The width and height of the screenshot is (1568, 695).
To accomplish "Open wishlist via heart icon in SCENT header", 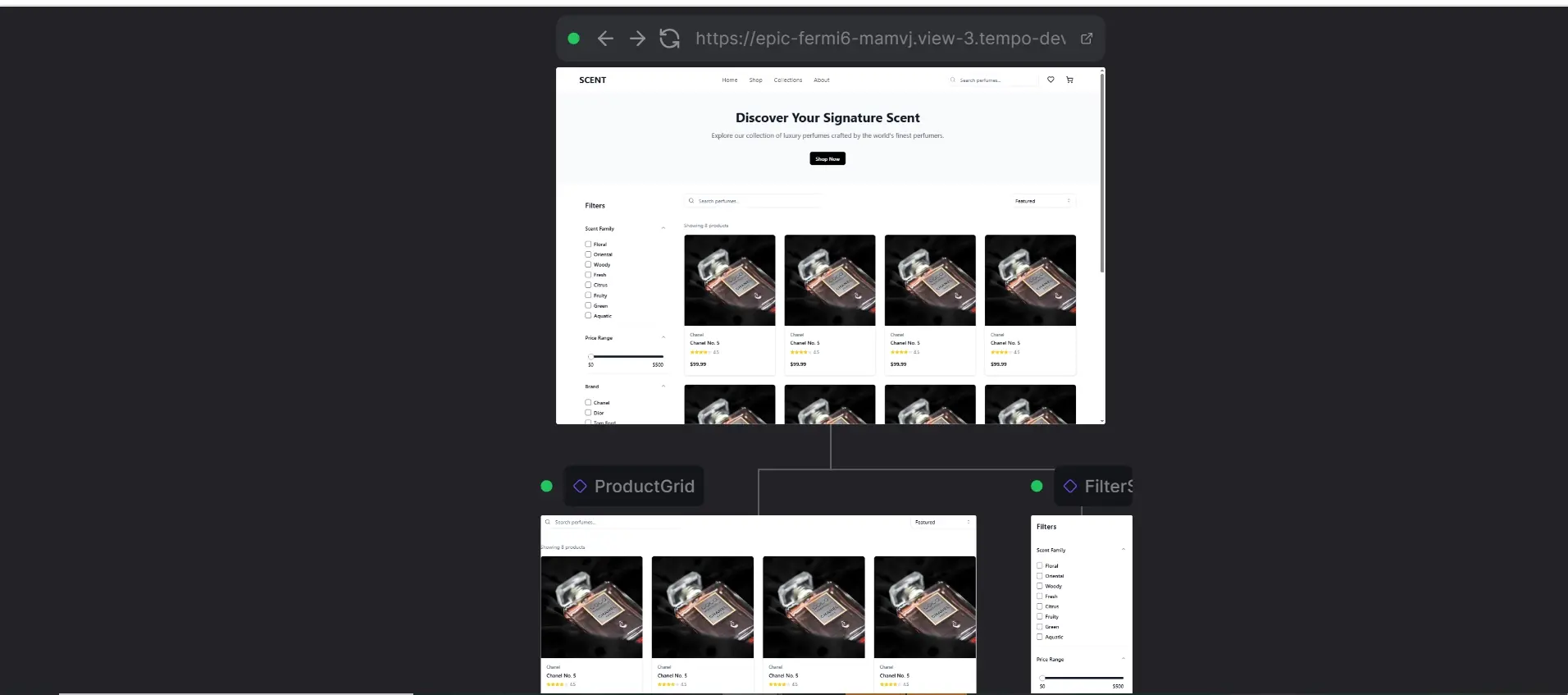I will click(x=1051, y=80).
